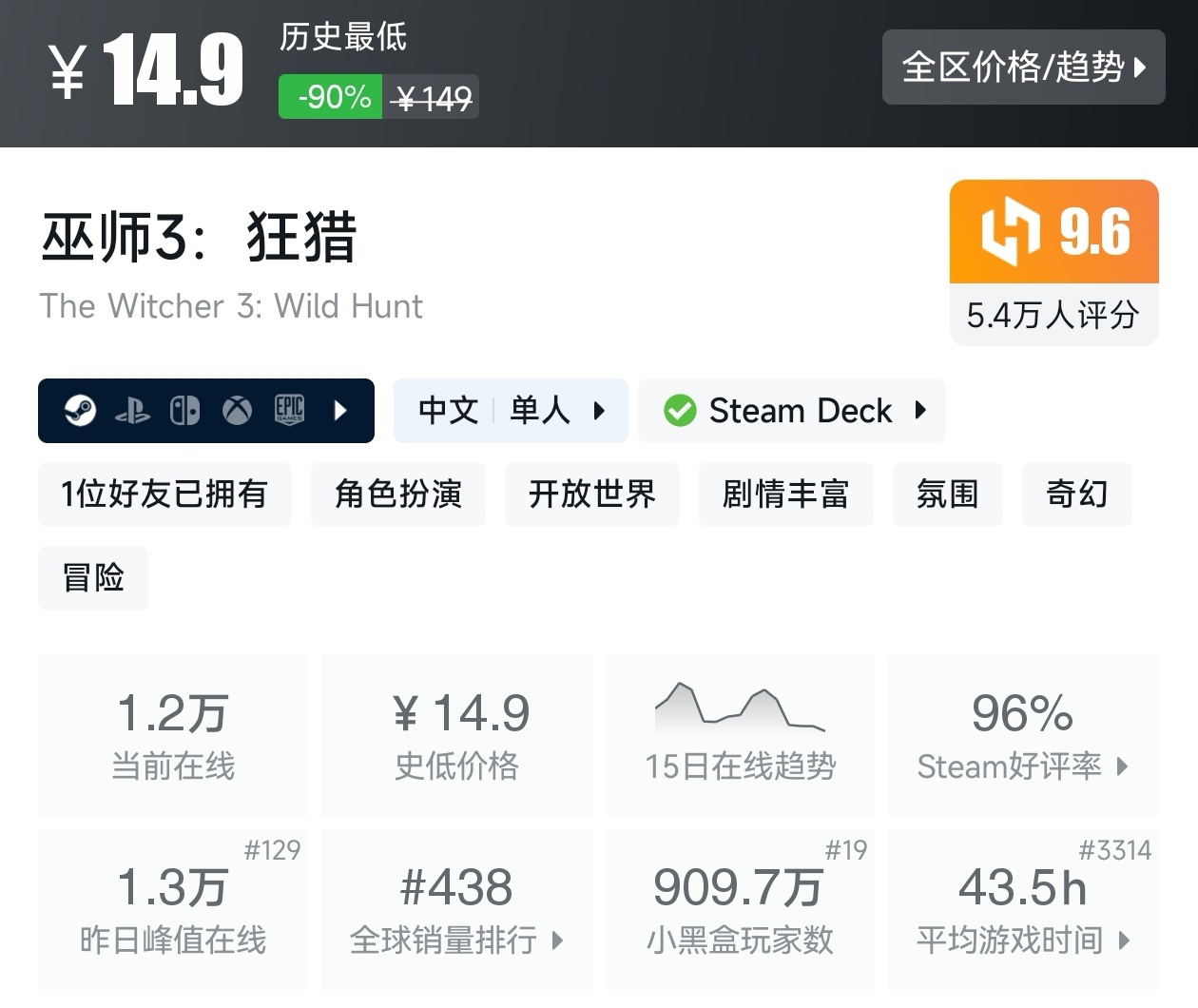Click the 全区价格/趋势 button
Screen dimensions: 1198x1008
(x=1023, y=67)
